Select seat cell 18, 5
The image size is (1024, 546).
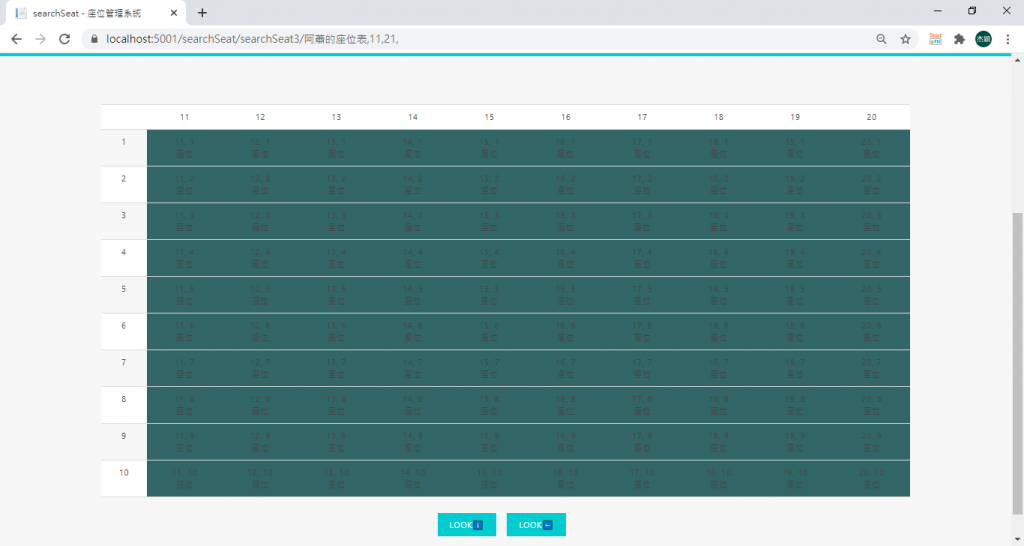(x=718, y=295)
